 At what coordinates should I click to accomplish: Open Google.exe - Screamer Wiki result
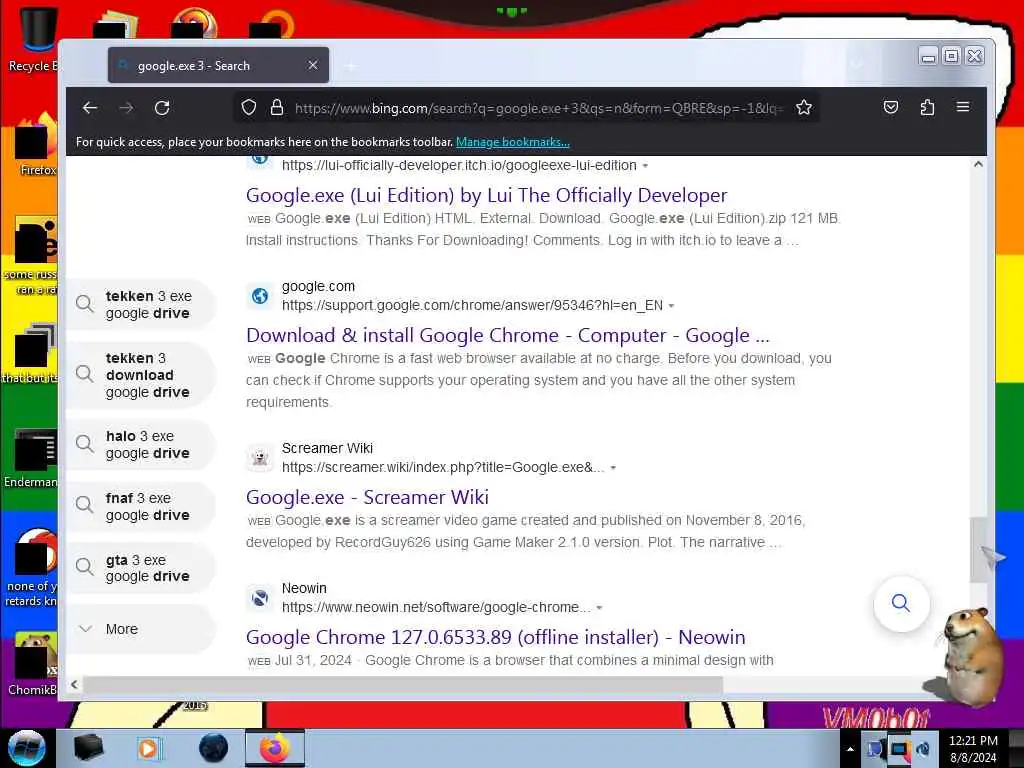coord(367,498)
